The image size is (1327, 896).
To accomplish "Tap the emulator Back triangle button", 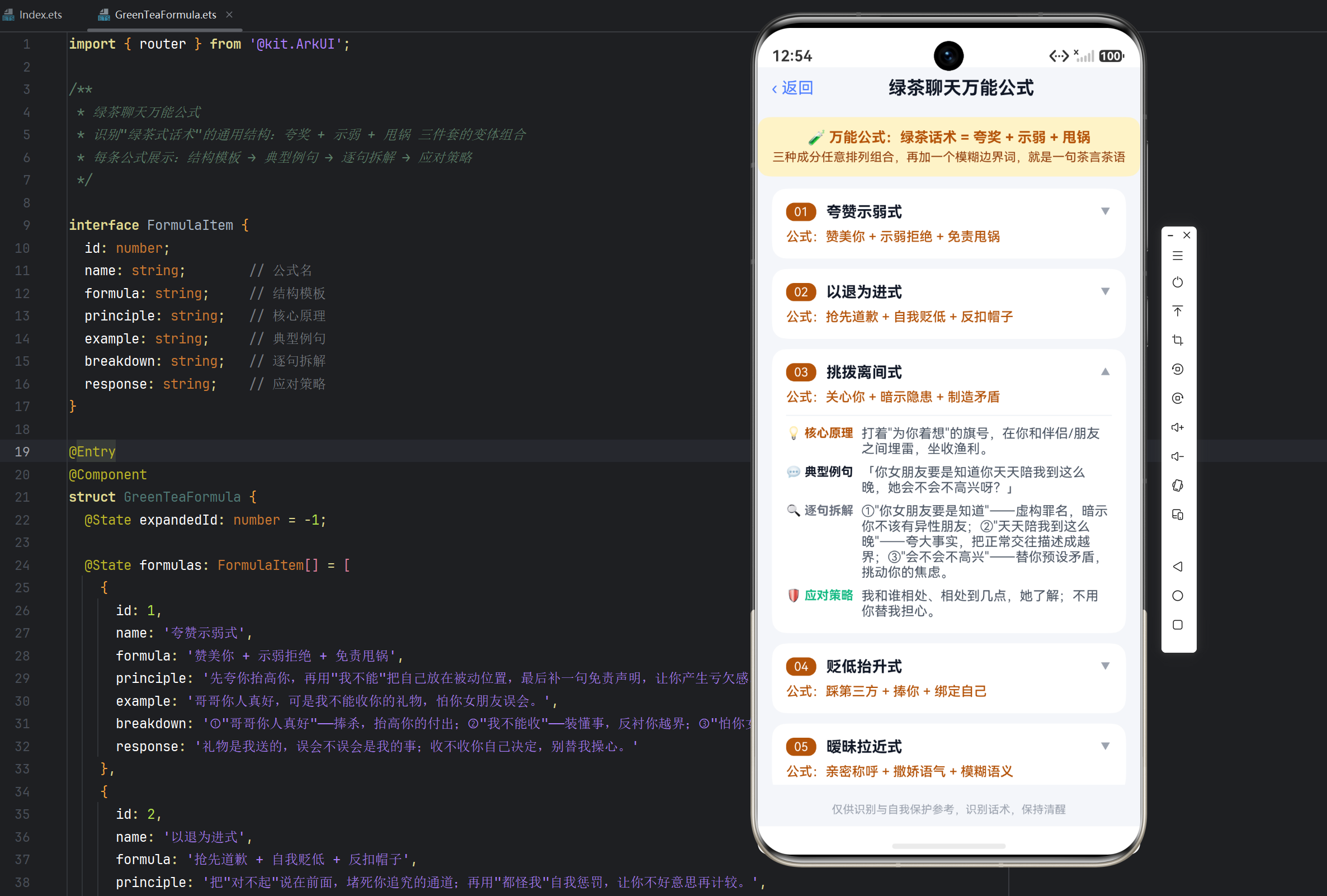I will click(1177, 567).
